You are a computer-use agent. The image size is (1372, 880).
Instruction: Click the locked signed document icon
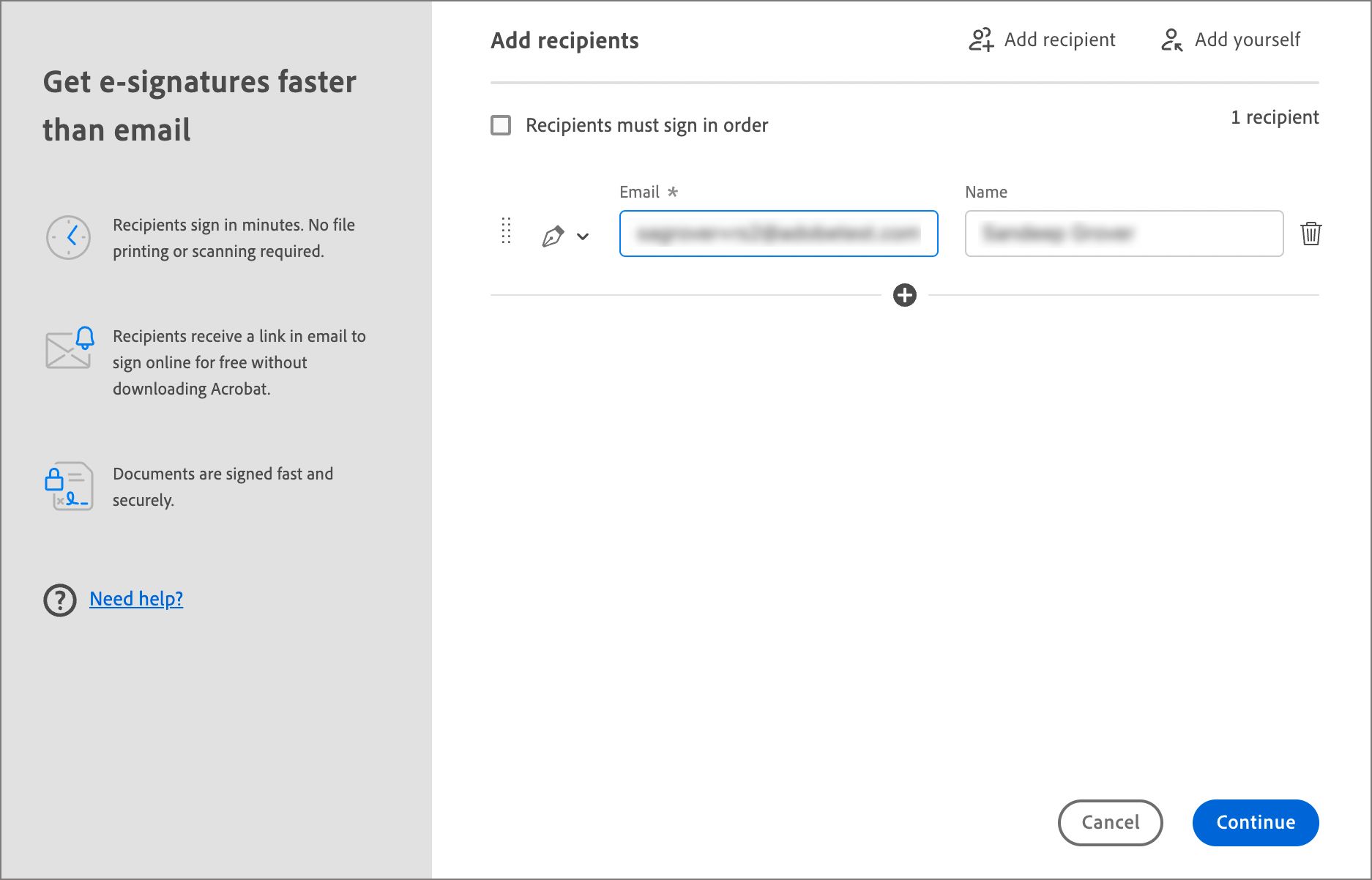coord(68,486)
